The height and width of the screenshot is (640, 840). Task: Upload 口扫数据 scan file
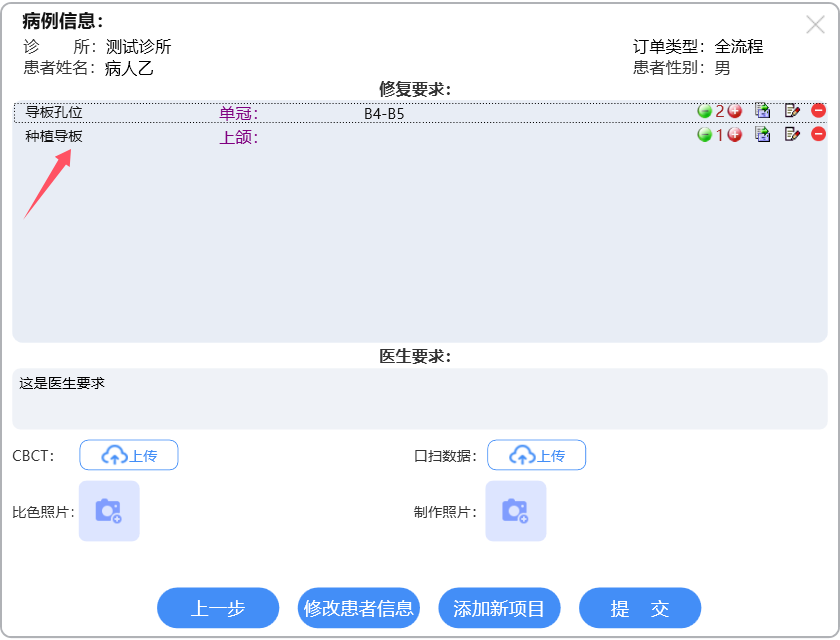(536, 455)
